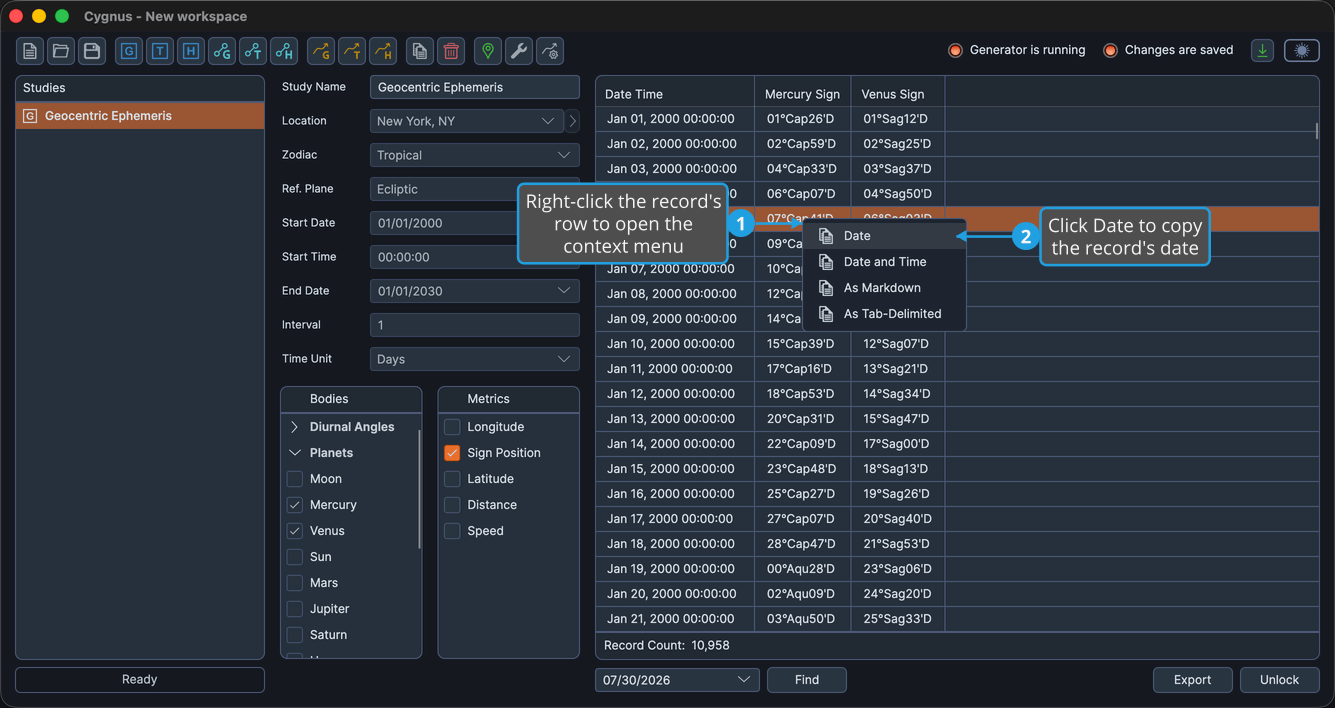Click the Export button
Screen dimensions: 1335x708
[x=1192, y=680]
